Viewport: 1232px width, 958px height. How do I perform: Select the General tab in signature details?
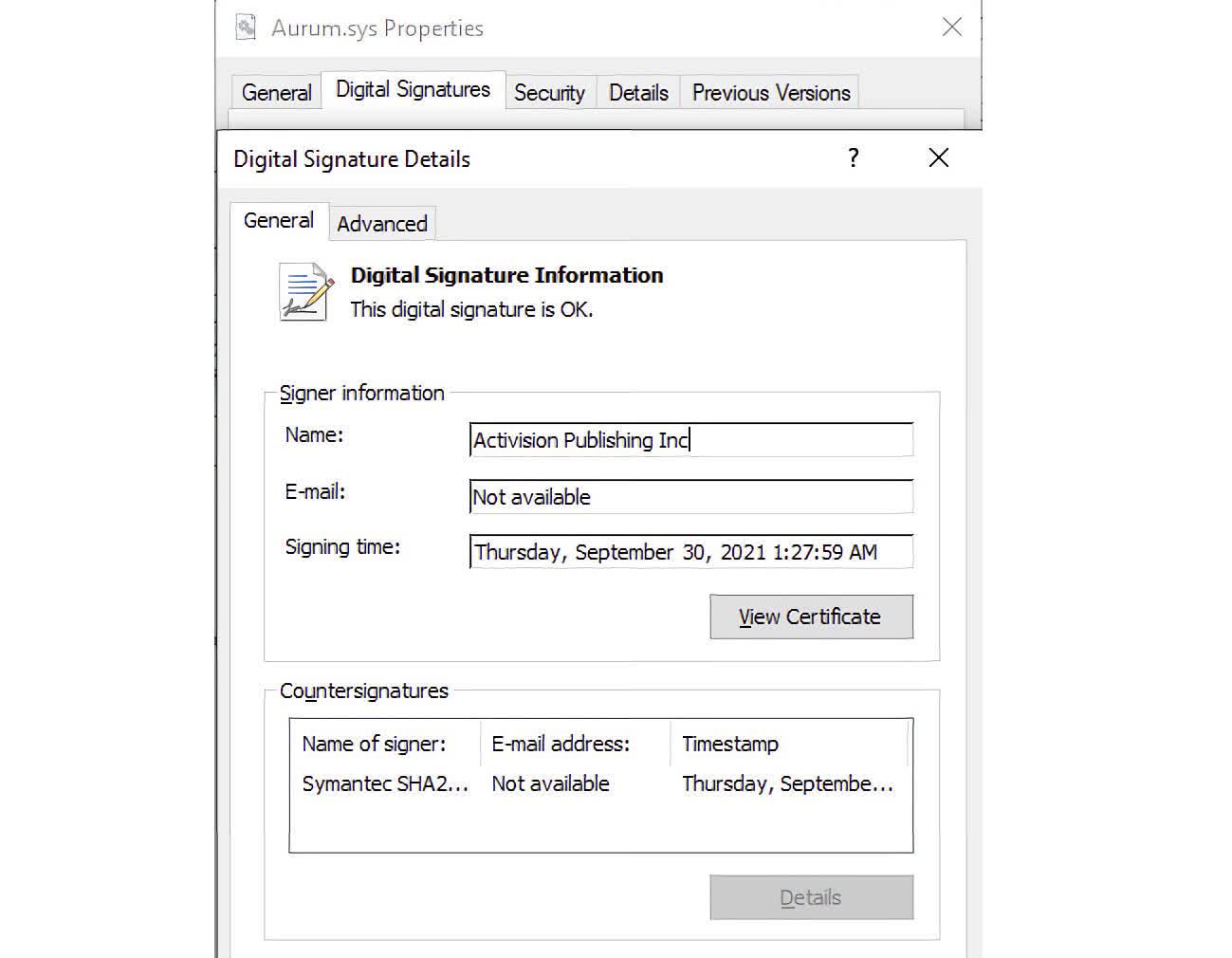point(279,220)
